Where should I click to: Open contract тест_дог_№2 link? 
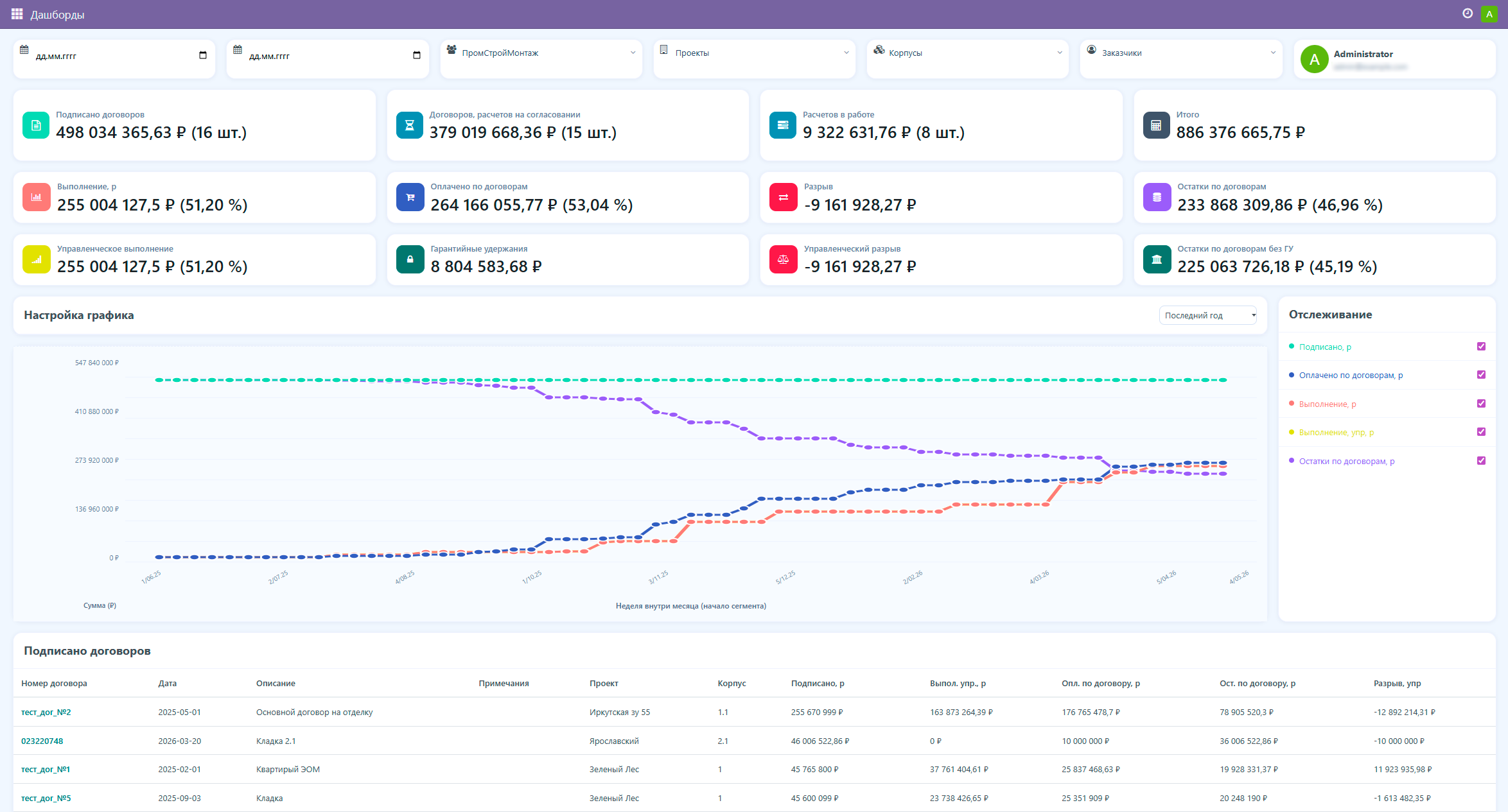click(46, 712)
